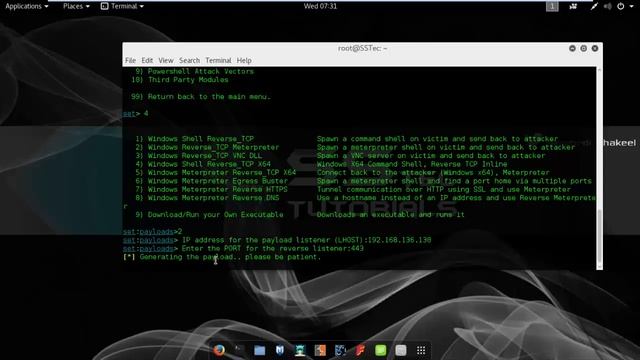Open the Places dropdown menu
640x360 pixels.
(x=76, y=6)
